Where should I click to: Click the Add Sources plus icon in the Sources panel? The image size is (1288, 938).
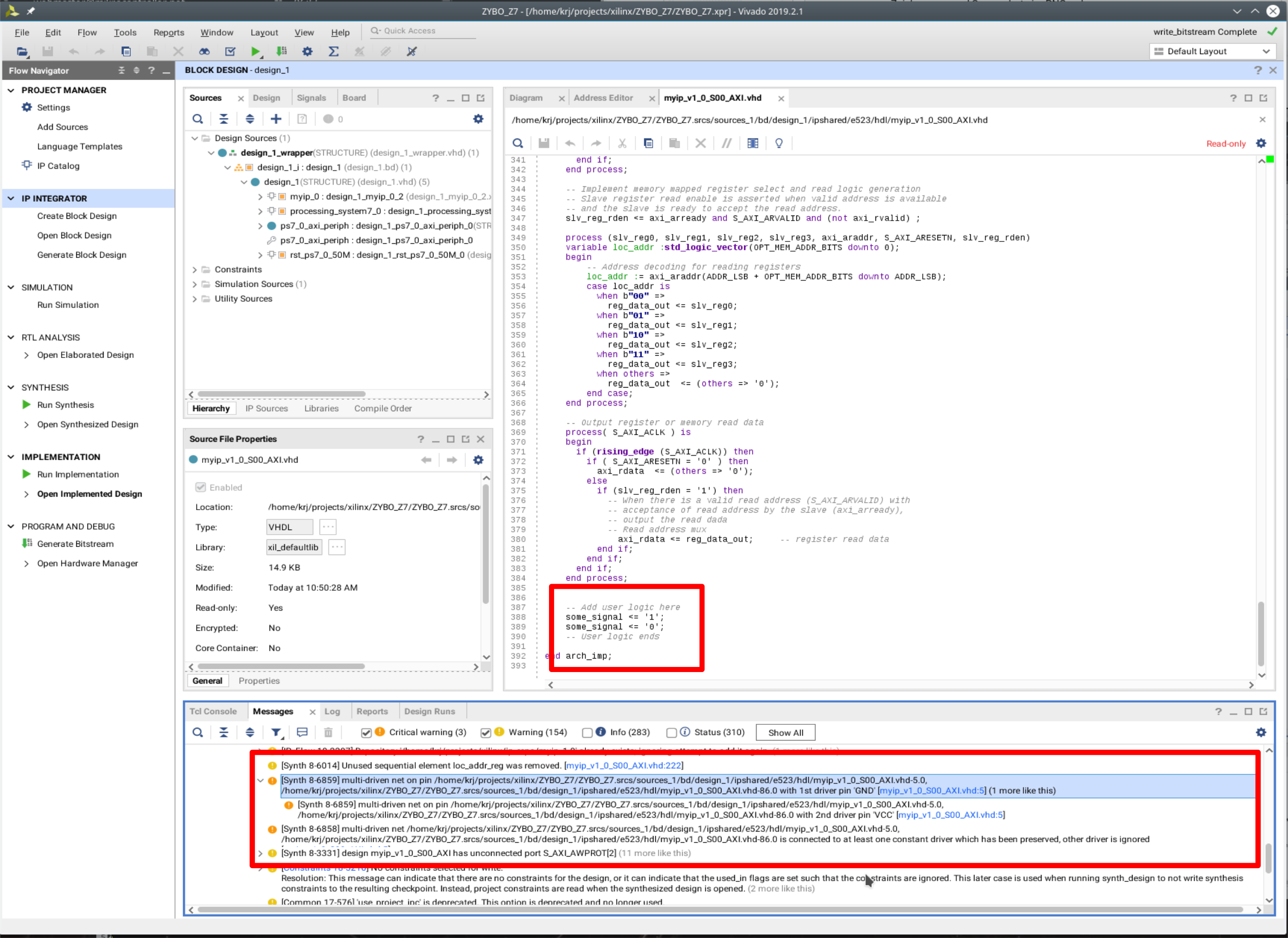tap(276, 119)
